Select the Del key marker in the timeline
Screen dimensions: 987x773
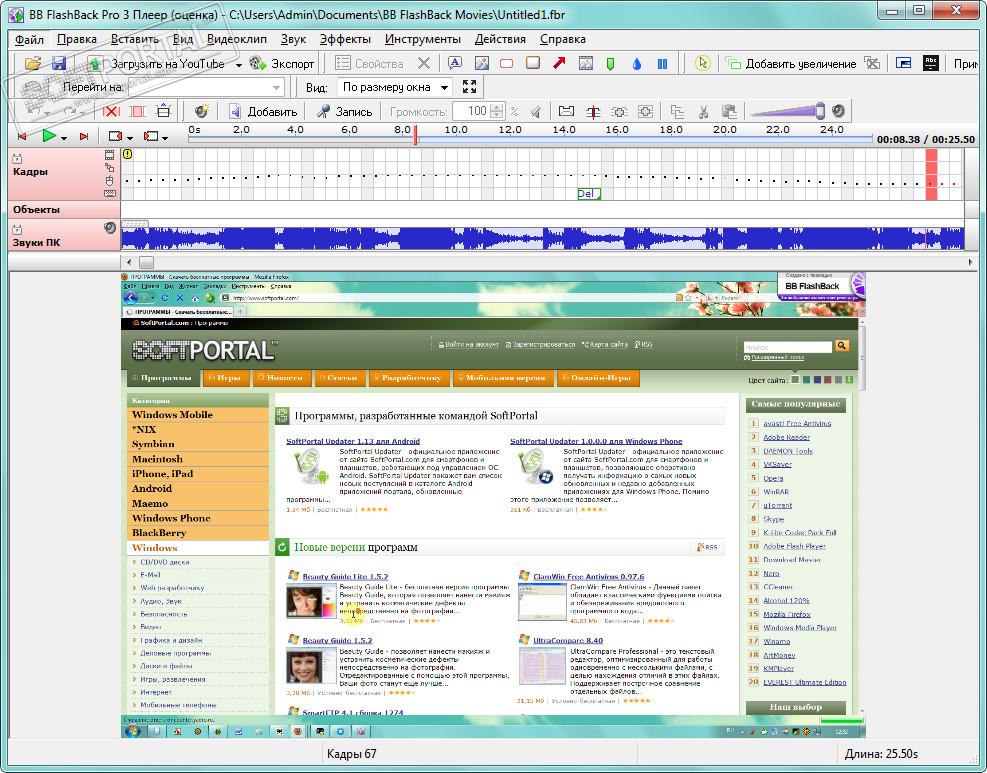pyautogui.click(x=589, y=194)
